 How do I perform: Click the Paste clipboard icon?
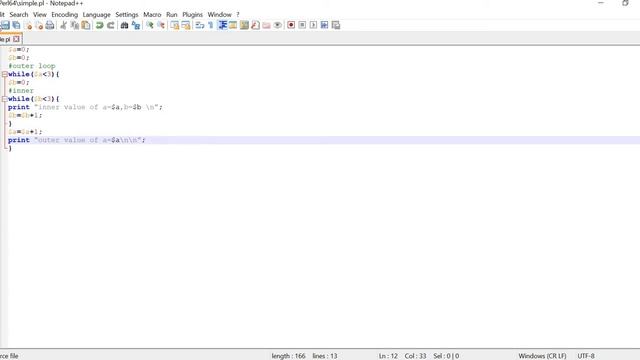click(86, 25)
